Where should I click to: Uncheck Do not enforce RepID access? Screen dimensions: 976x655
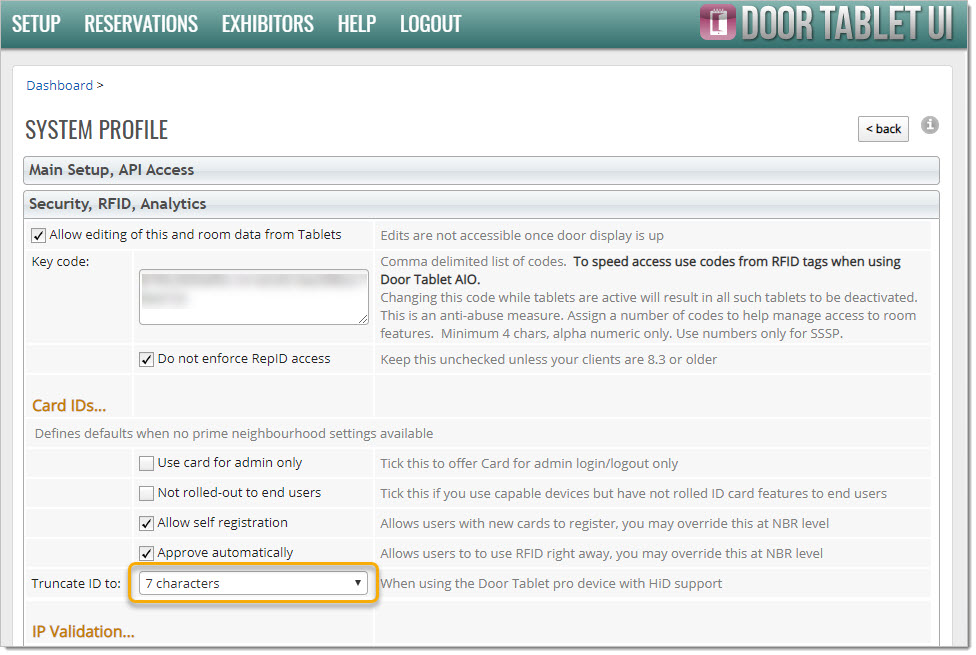147,359
